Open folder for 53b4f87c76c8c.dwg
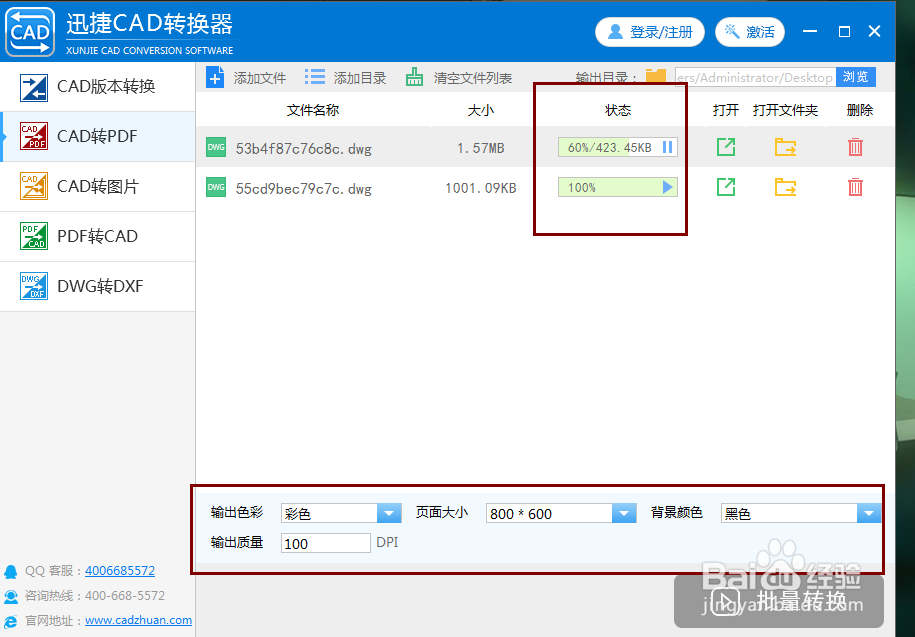Screen dimensions: 915x637 [785, 147]
